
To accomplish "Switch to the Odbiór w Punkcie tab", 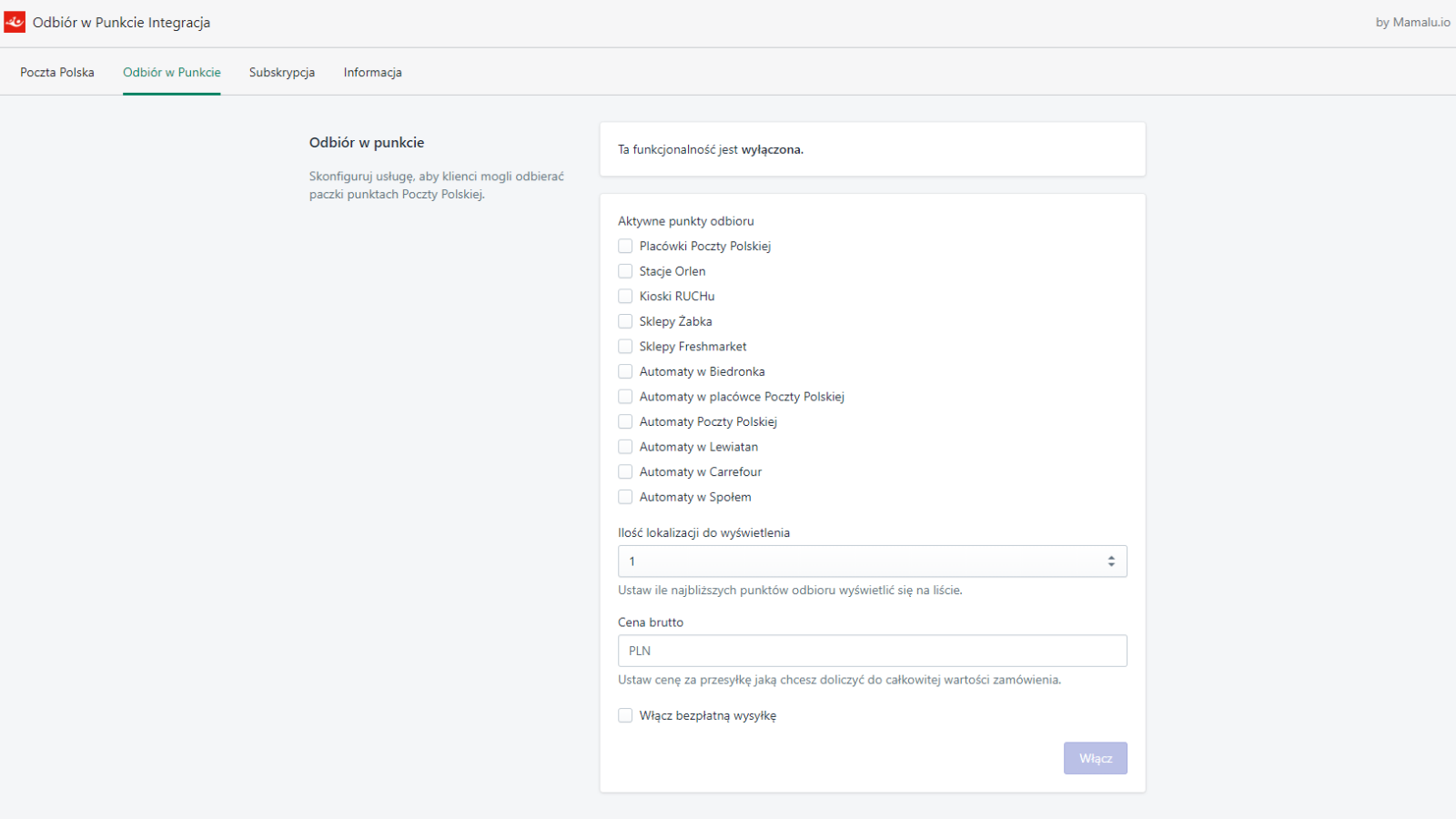I will tap(172, 73).
